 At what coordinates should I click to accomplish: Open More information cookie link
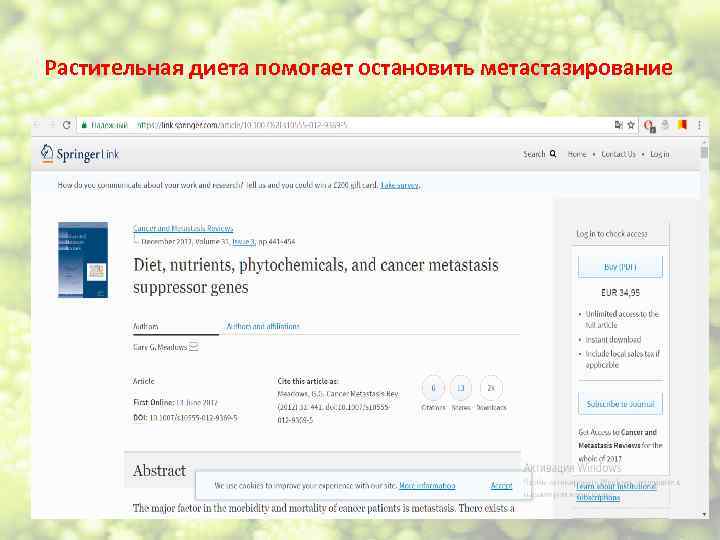point(427,485)
